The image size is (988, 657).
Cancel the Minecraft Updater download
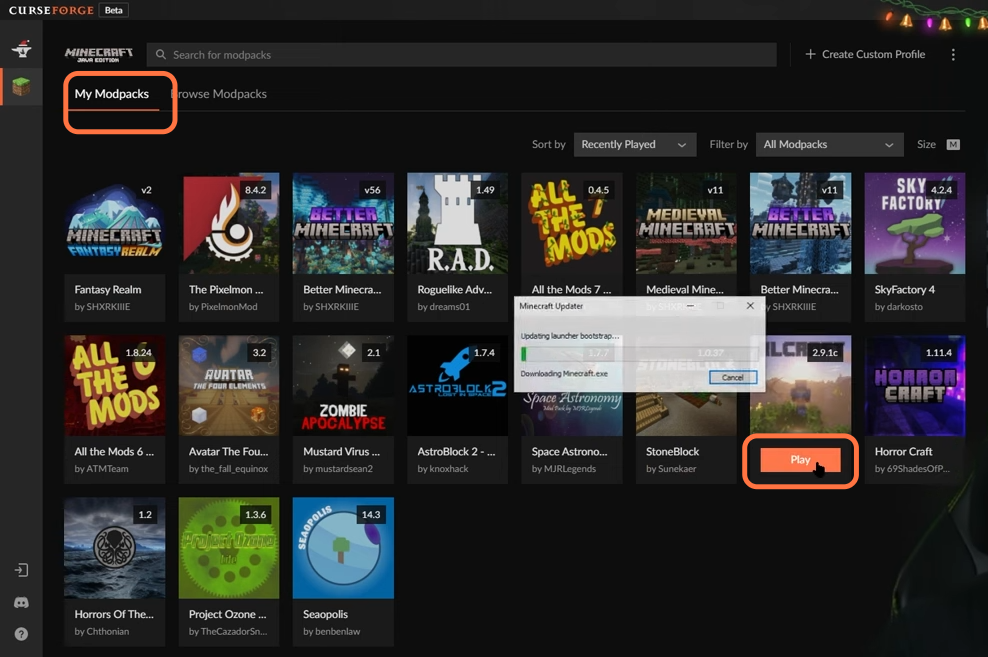point(732,377)
